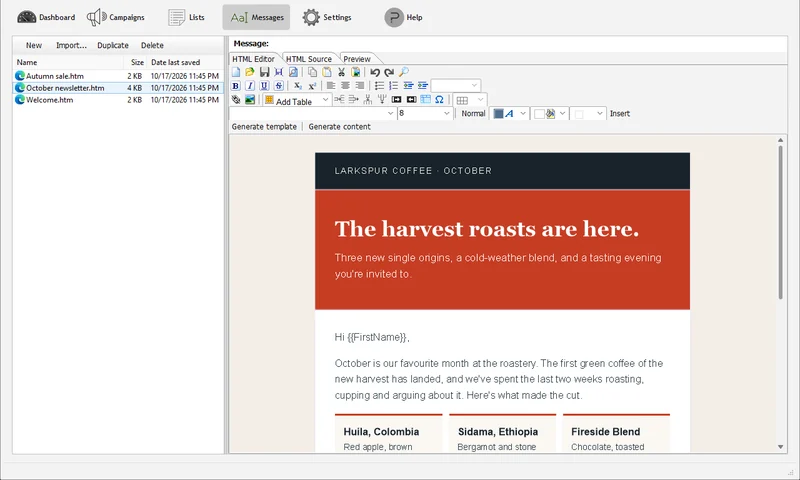The height and width of the screenshot is (480, 800).
Task: Click the table properties icon beside Omega
Action: pos(426,99)
